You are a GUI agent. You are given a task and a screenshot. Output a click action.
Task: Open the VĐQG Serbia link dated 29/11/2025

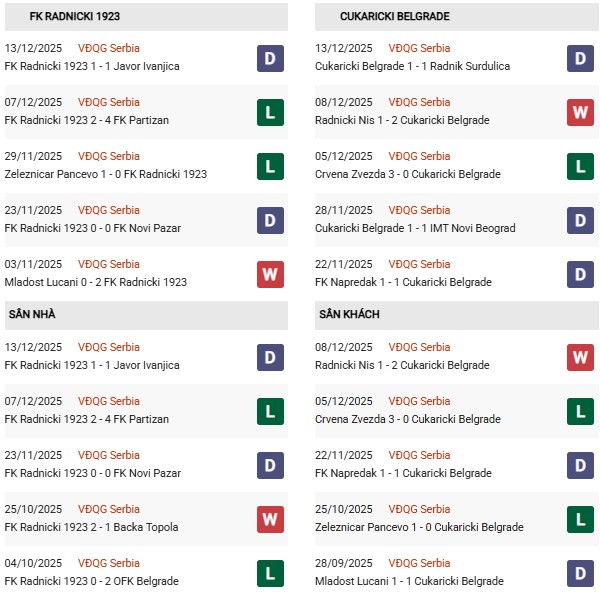[x=109, y=156]
